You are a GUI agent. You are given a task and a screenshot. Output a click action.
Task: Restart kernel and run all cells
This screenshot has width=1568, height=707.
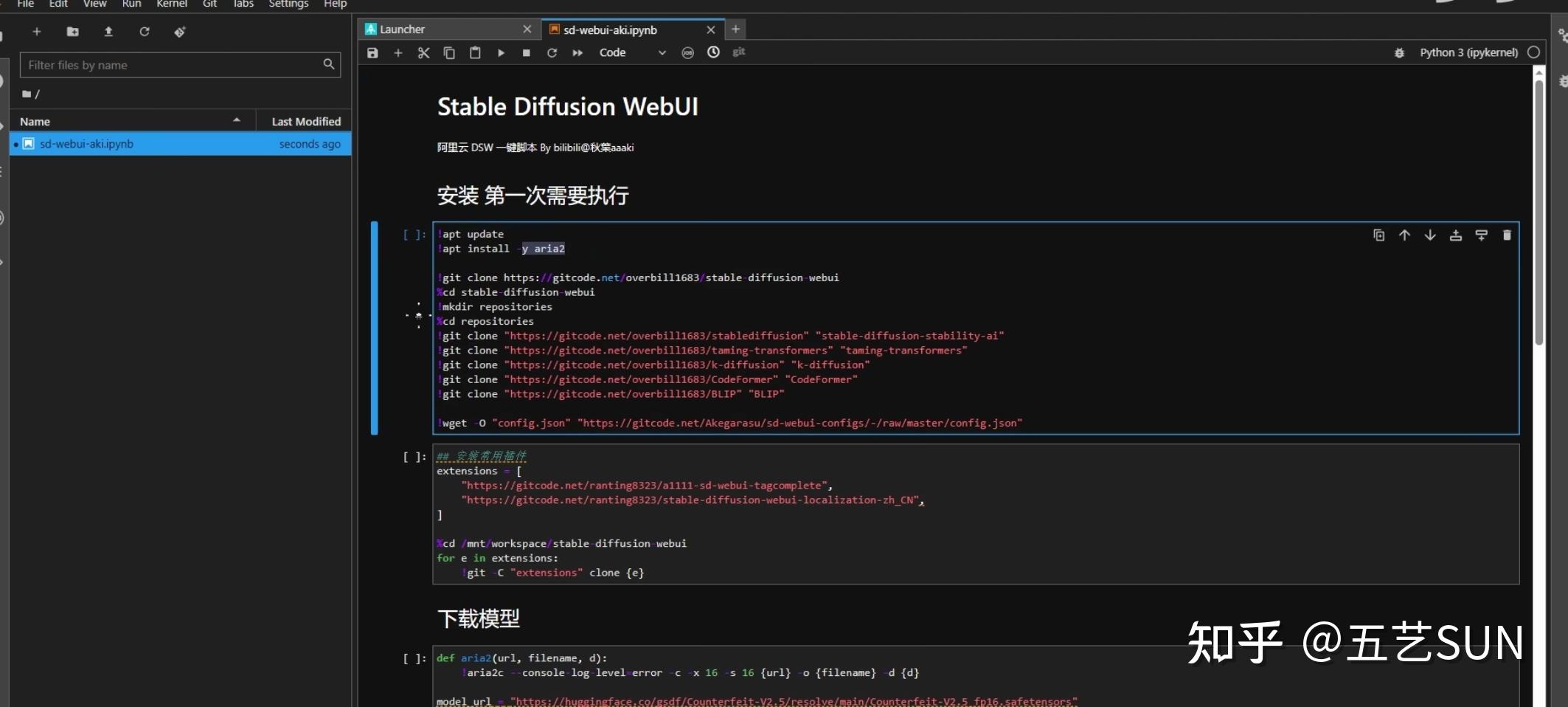point(577,52)
